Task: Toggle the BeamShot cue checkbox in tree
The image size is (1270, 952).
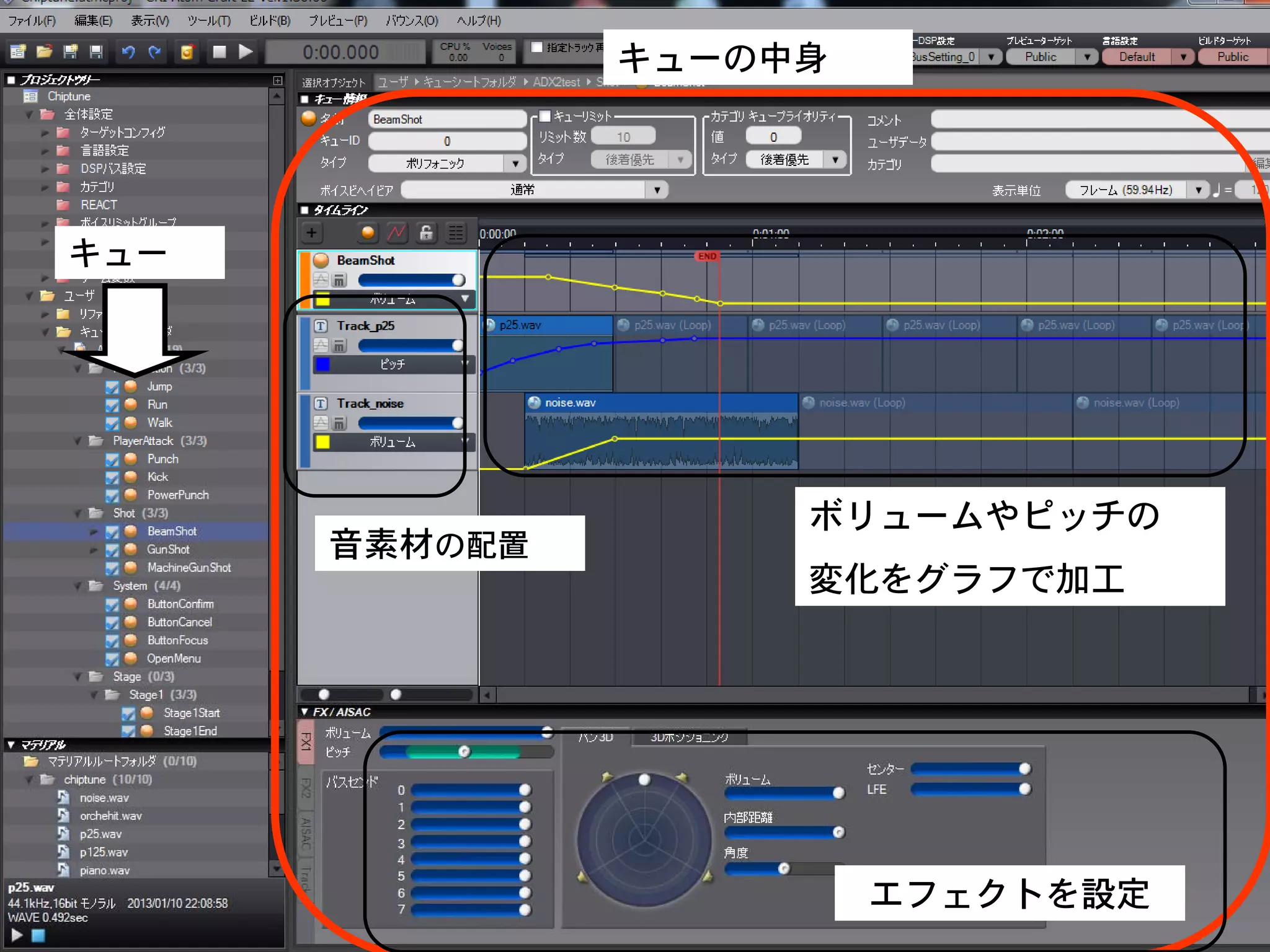Action: click(x=112, y=532)
